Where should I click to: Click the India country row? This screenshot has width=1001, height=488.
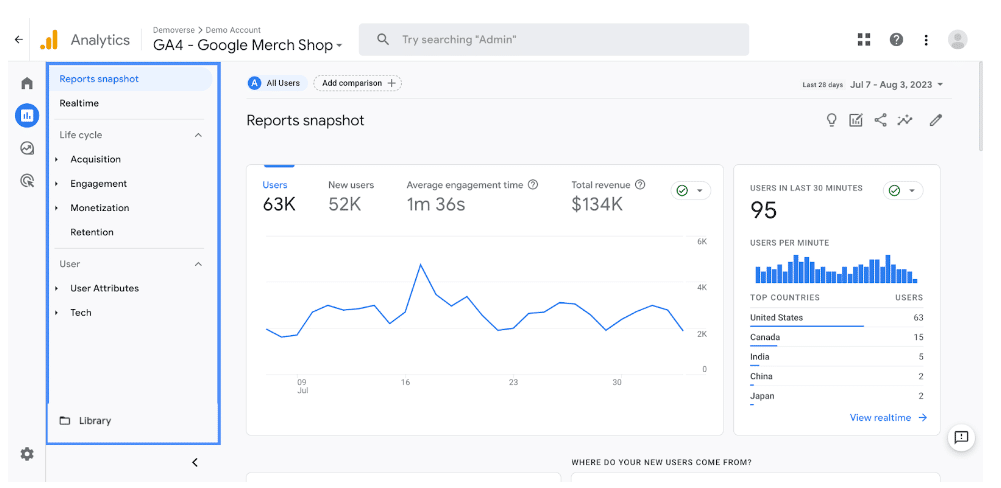pos(836,358)
